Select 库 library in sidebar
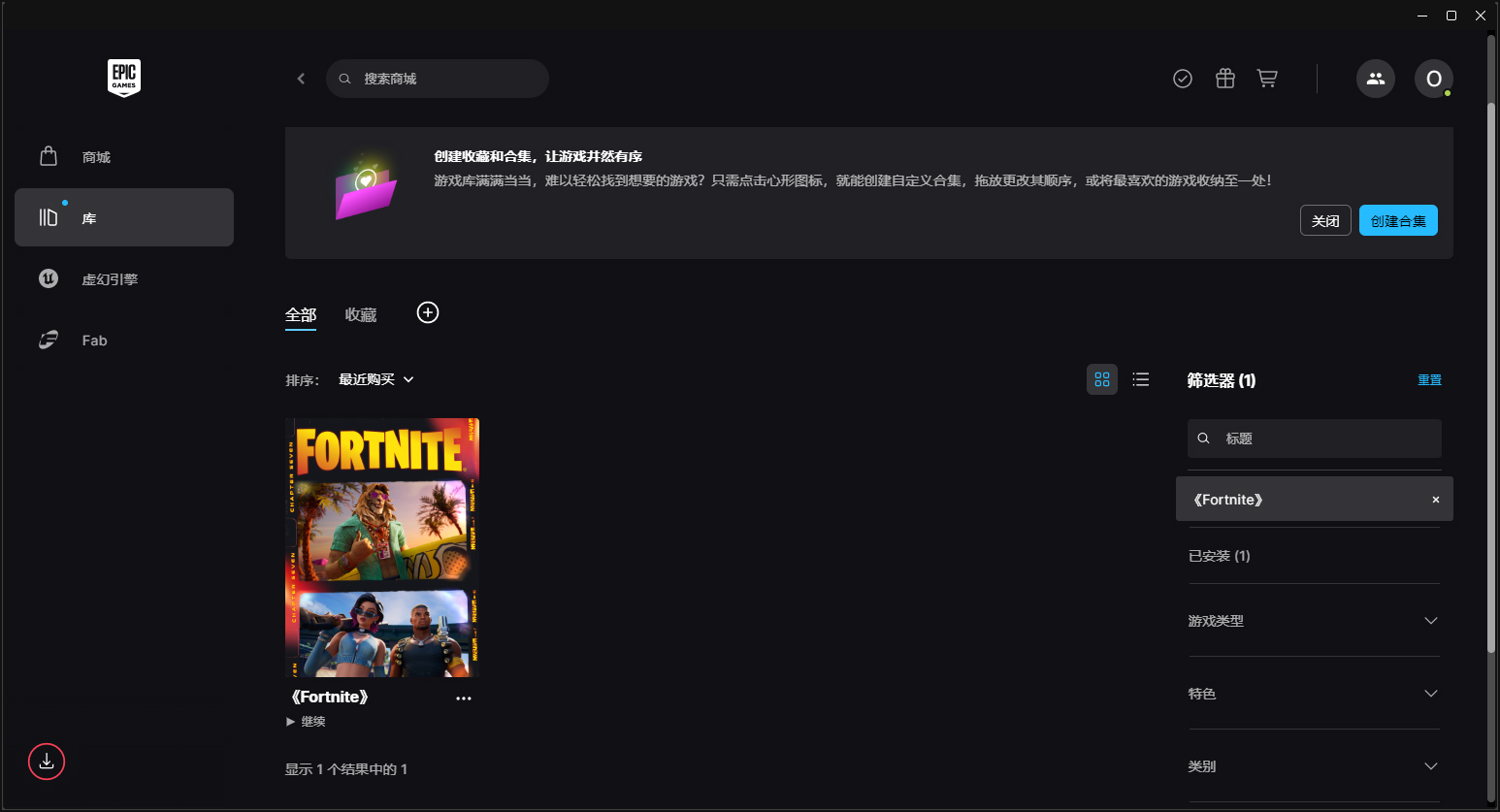 pos(124,217)
